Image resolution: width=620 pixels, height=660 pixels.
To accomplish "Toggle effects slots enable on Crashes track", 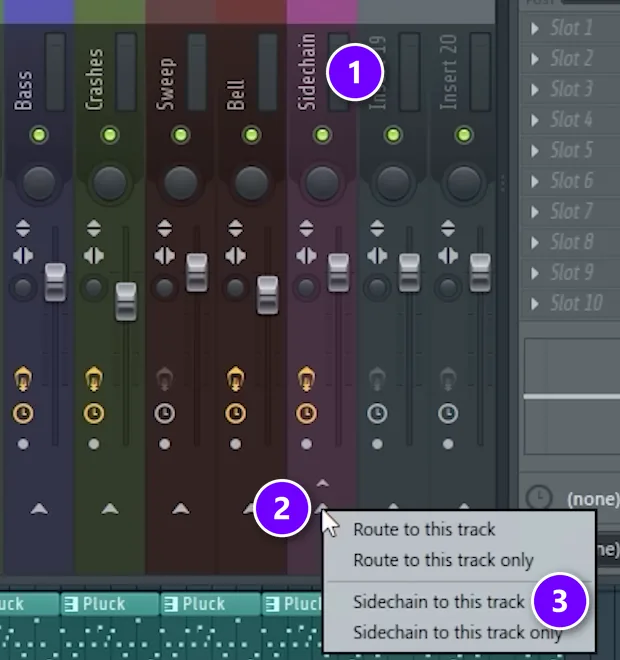I will pos(93,379).
